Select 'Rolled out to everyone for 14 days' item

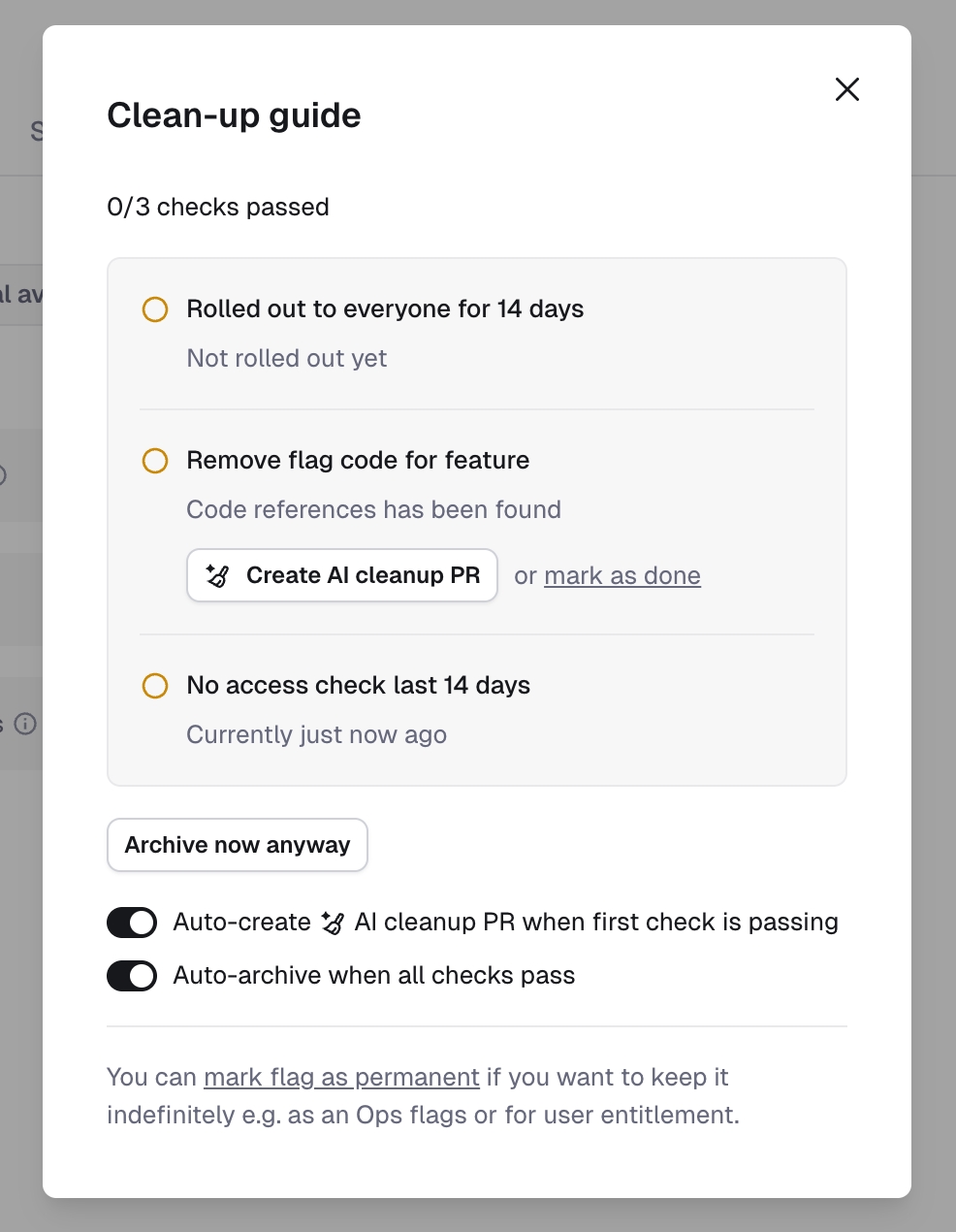tap(385, 309)
